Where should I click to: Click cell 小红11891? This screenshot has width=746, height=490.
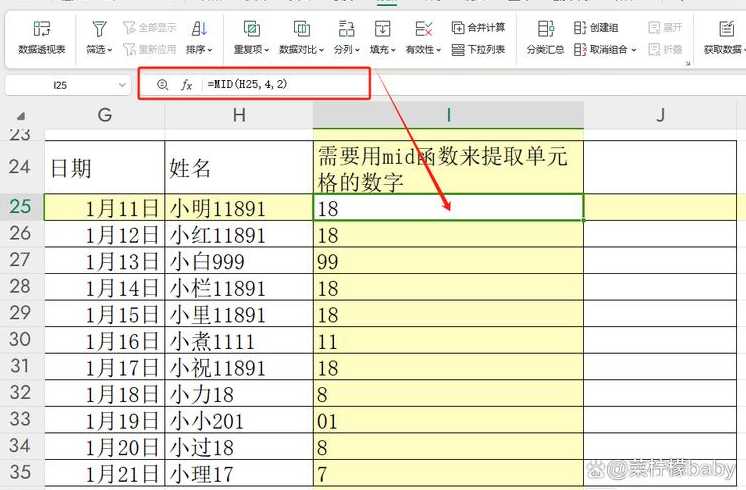(239, 234)
